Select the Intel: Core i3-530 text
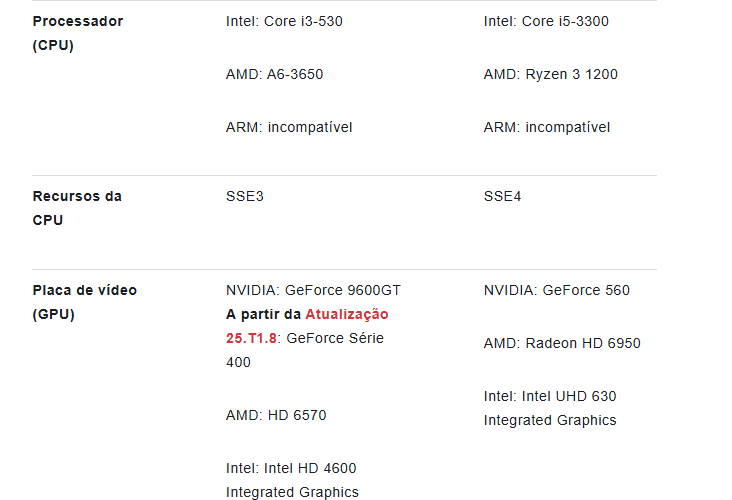 click(284, 21)
